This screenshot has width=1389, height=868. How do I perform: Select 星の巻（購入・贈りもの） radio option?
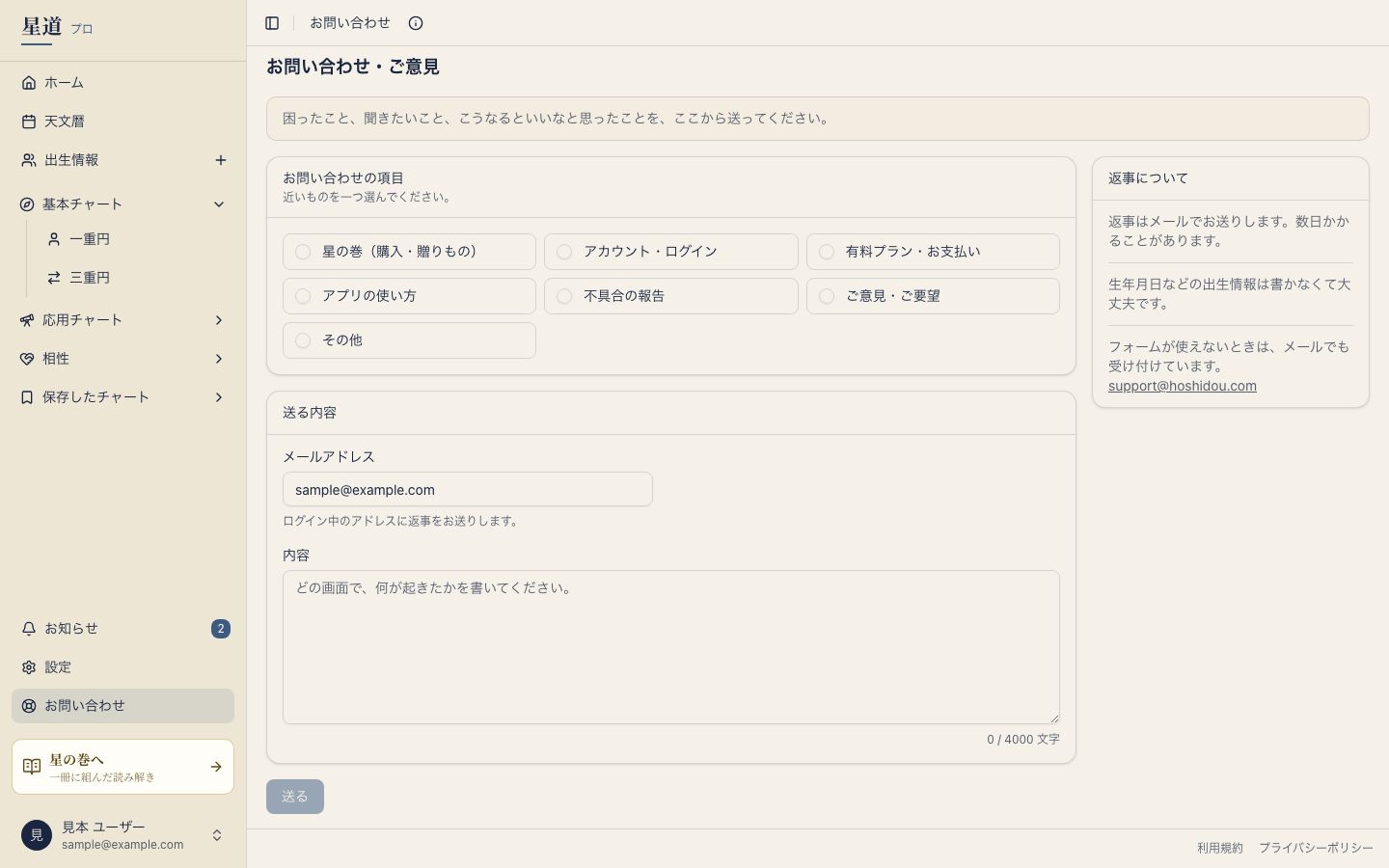tap(409, 252)
